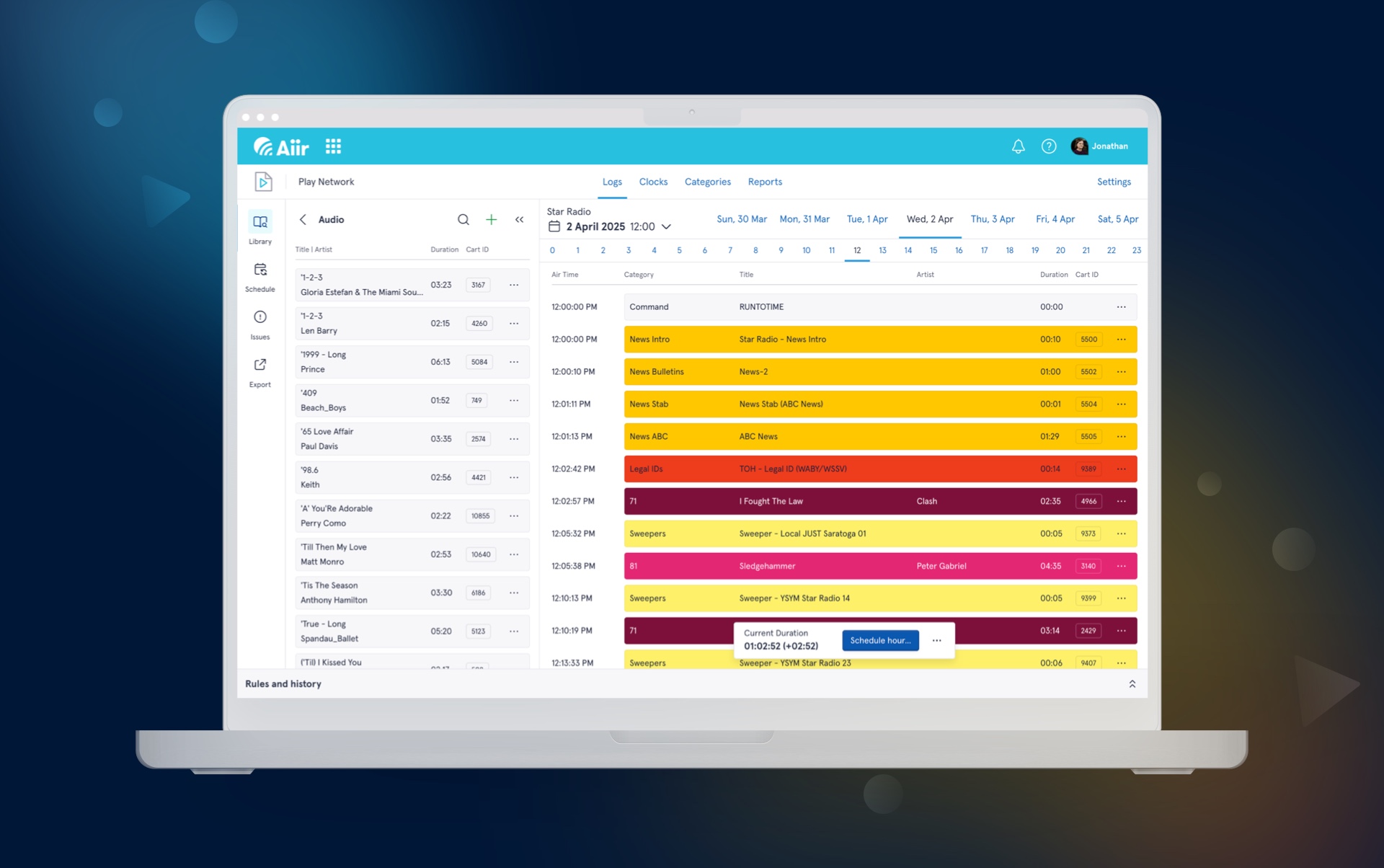This screenshot has height=868, width=1384.
Task: Select 'Till Then My Love track
Action: click(412, 554)
